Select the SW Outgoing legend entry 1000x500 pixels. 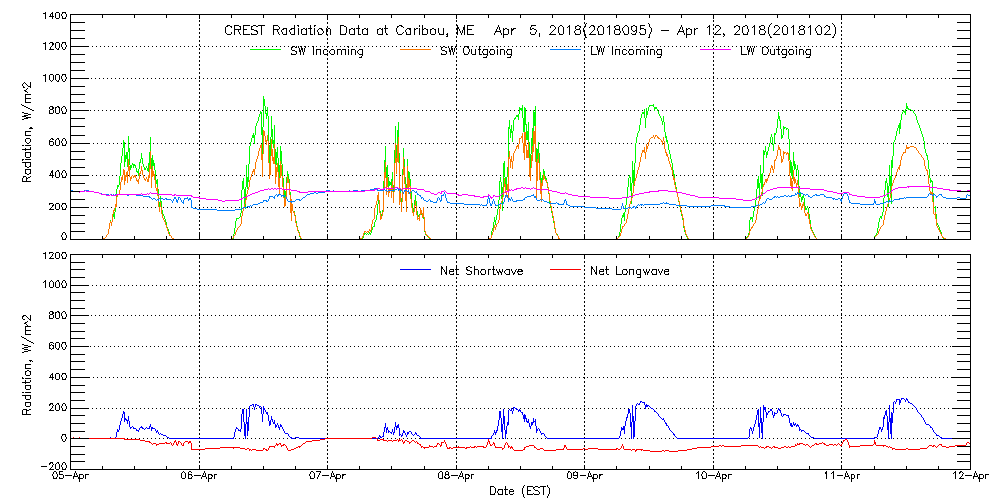pos(476,51)
